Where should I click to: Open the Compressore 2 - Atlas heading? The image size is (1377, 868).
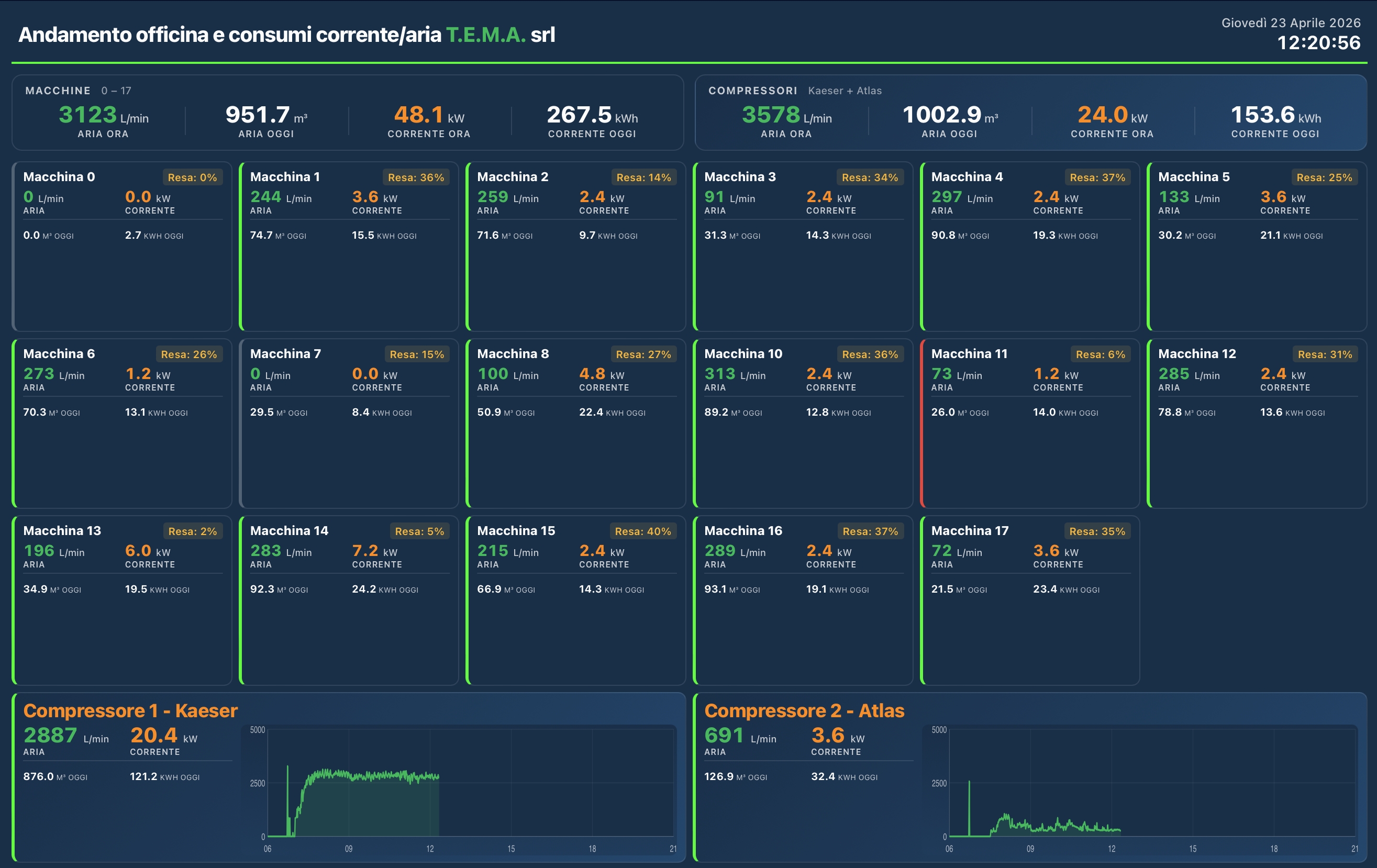click(804, 710)
